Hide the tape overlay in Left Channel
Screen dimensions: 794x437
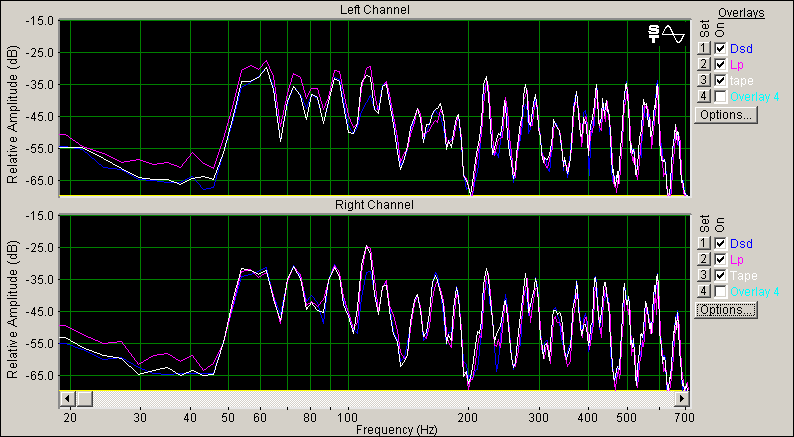[721, 80]
